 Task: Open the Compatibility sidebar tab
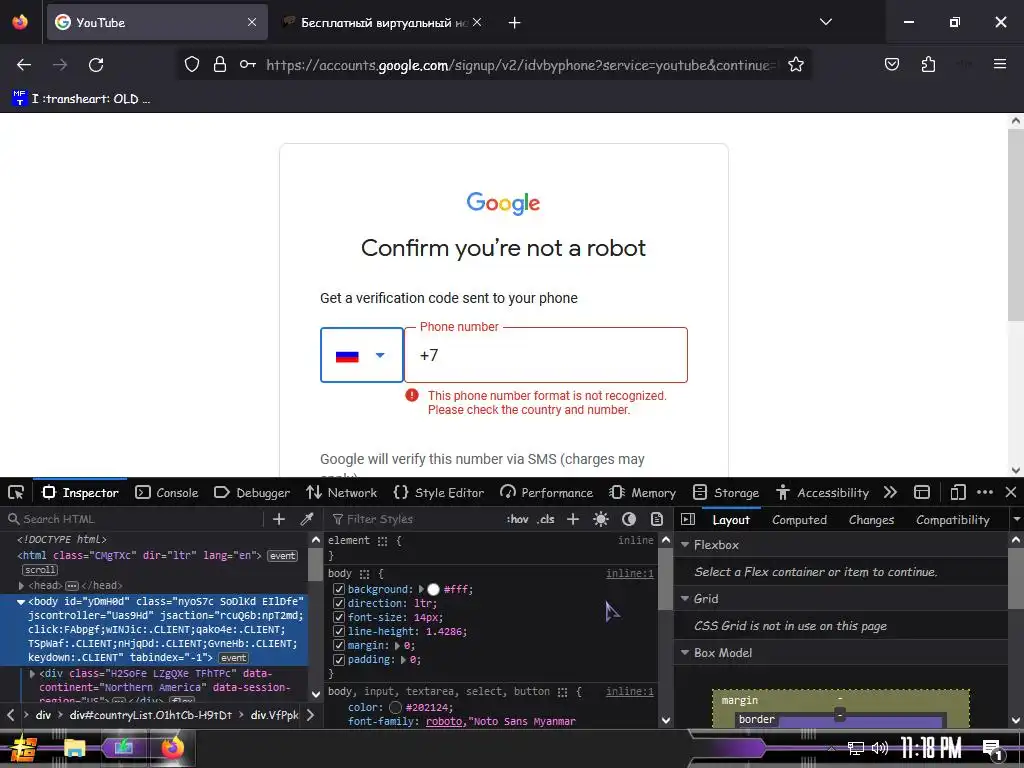[x=953, y=520]
